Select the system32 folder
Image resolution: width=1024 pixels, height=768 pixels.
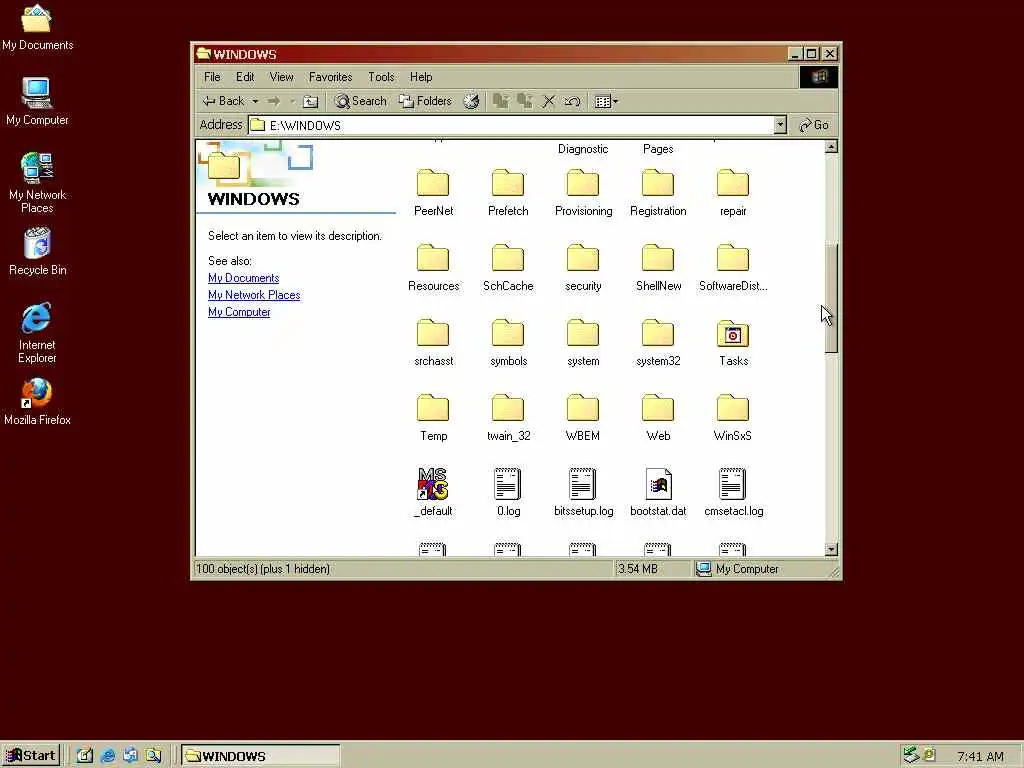658,342
